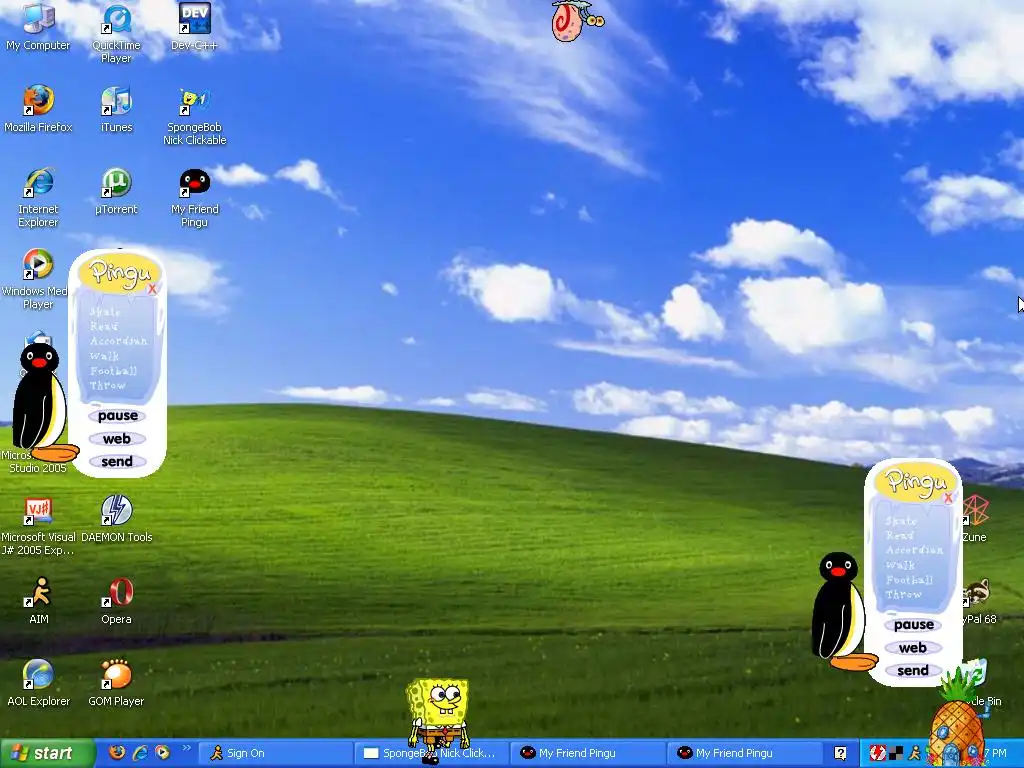The height and width of the screenshot is (768, 1024).
Task: Choose Football in the left Pingu panel
Action: 114,370
